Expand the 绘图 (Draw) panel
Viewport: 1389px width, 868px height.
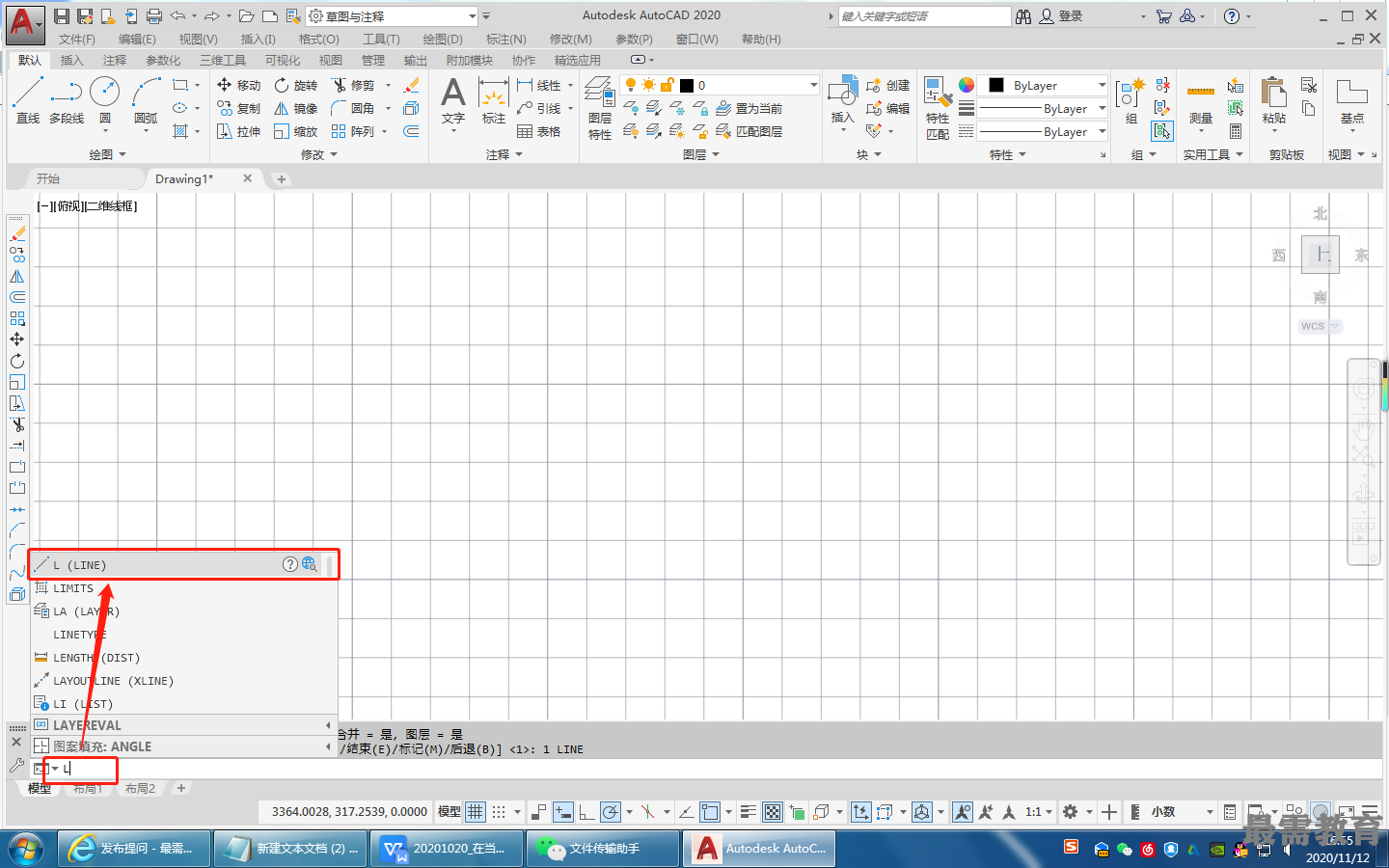tap(107, 154)
